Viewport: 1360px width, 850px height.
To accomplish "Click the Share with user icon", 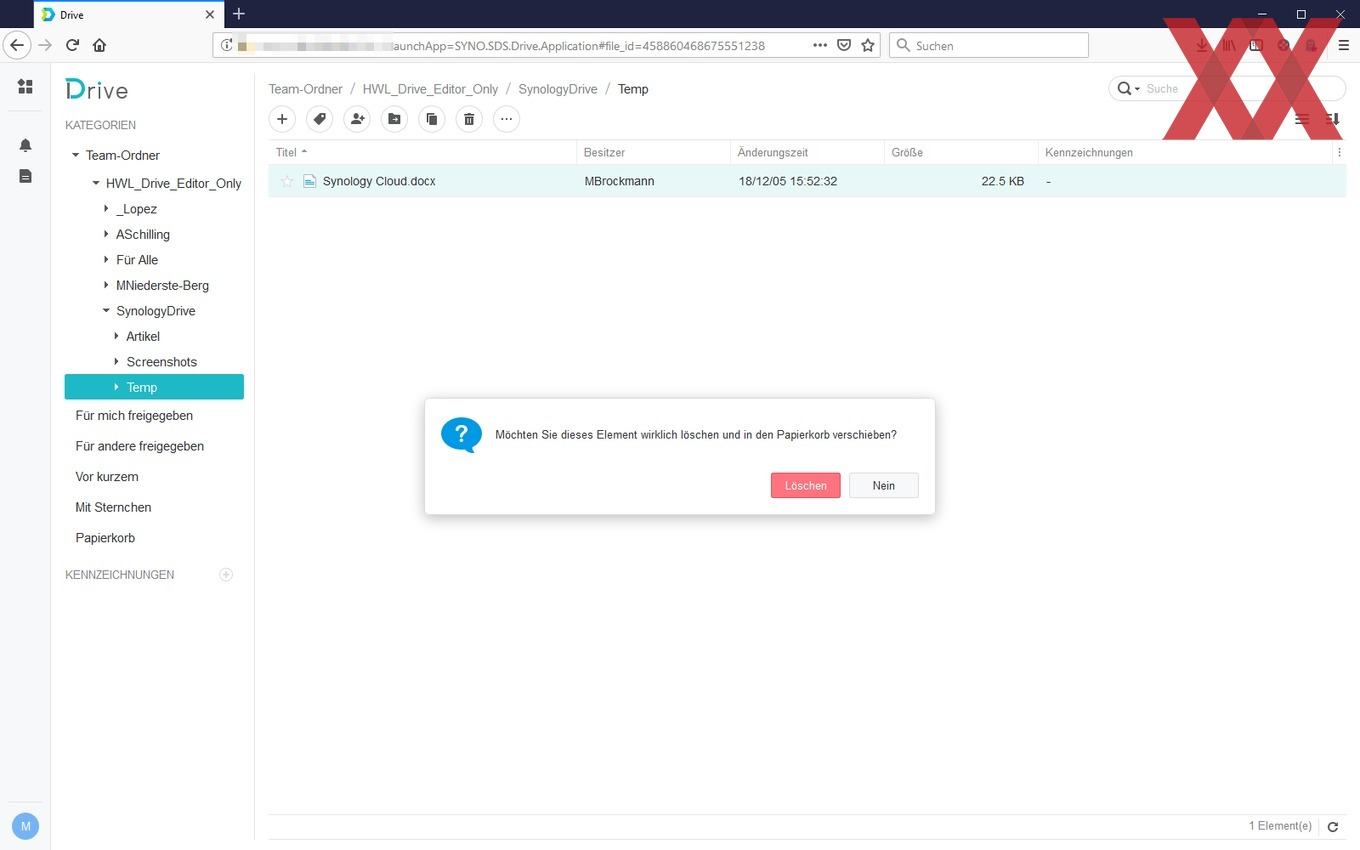I will 357,119.
